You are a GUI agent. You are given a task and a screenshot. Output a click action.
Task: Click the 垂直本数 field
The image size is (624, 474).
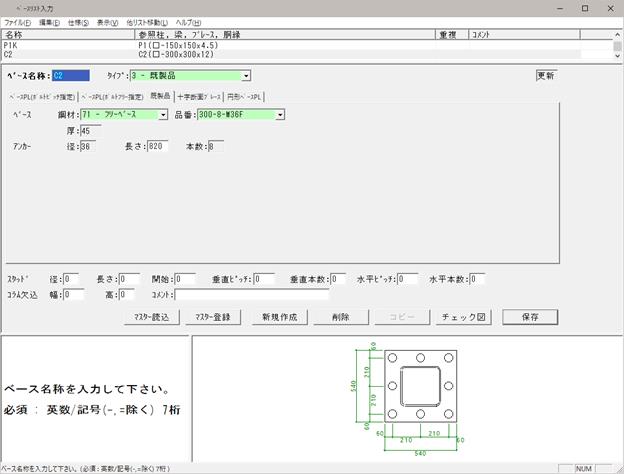[x=338, y=279]
